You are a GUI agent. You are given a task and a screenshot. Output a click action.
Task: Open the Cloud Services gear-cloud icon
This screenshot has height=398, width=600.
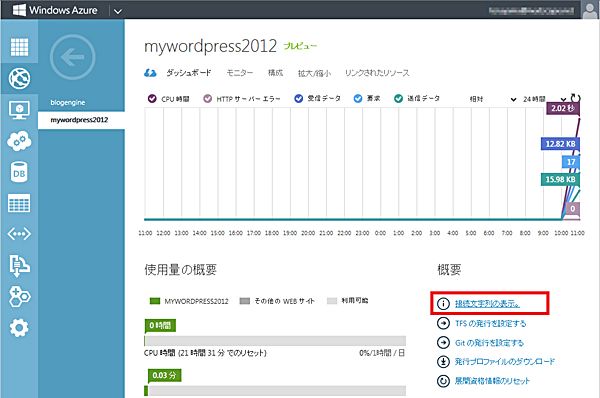pyautogui.click(x=19, y=141)
